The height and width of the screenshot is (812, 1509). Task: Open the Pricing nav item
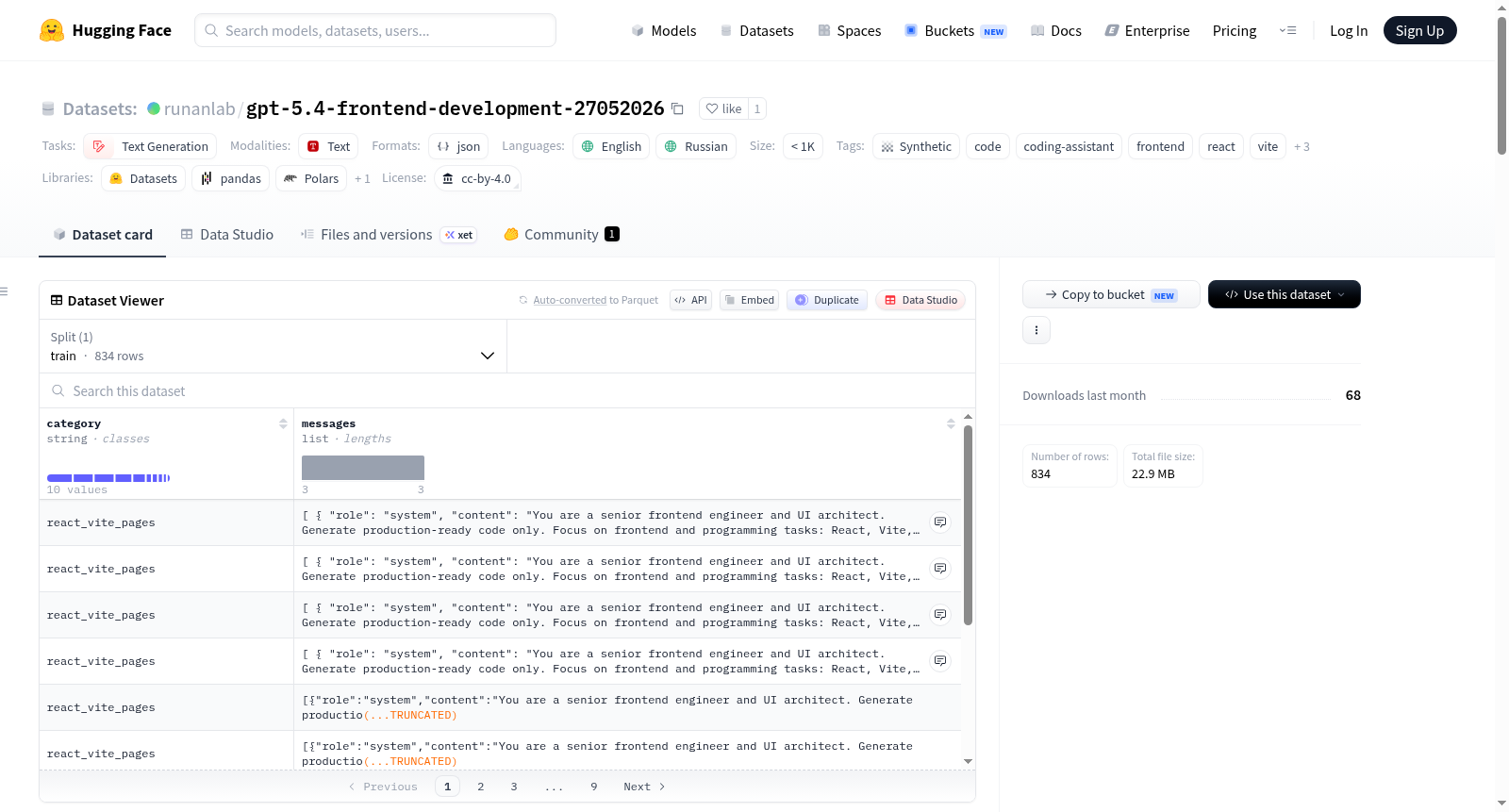tap(1235, 30)
